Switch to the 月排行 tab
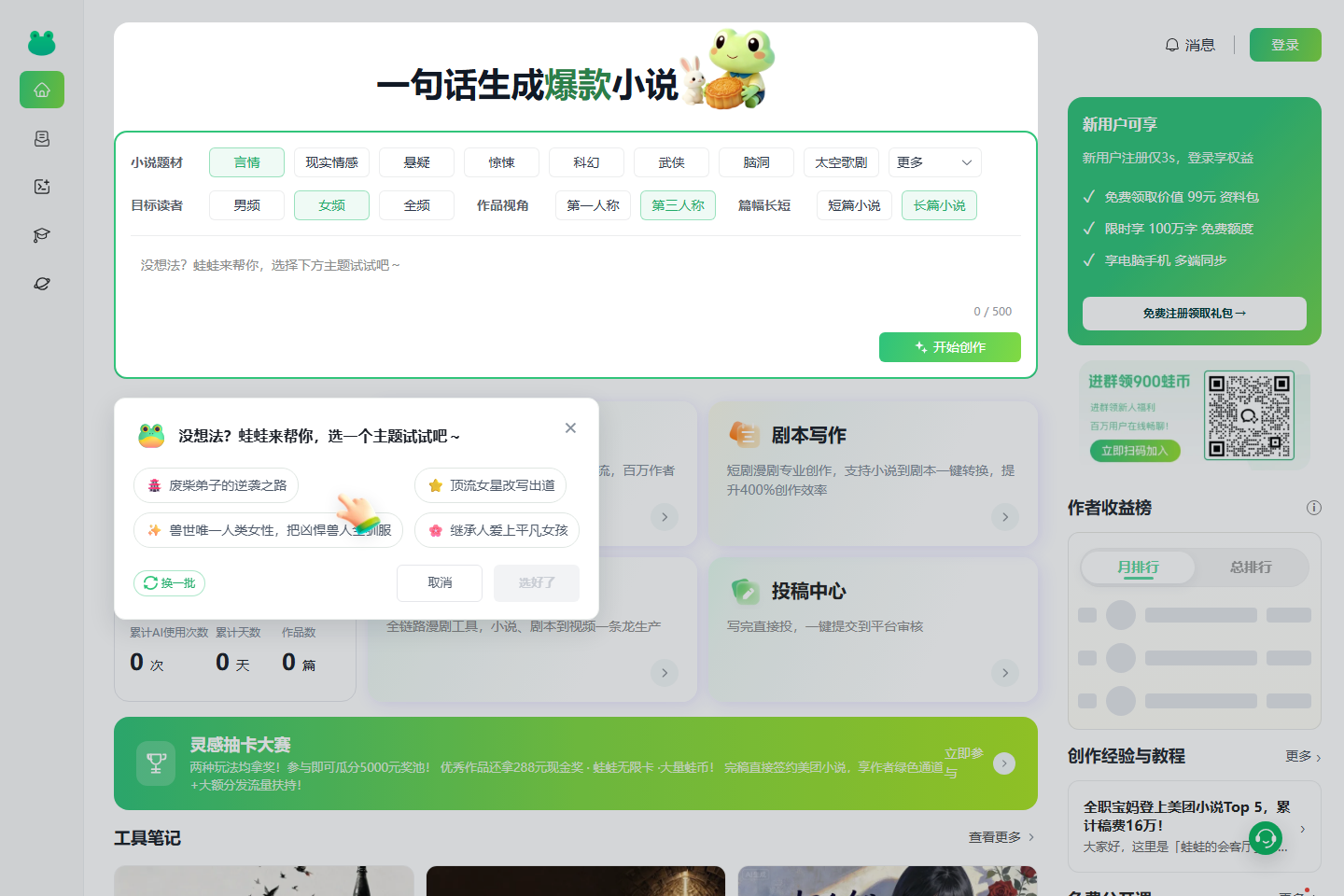1344x896 pixels. tap(1139, 567)
